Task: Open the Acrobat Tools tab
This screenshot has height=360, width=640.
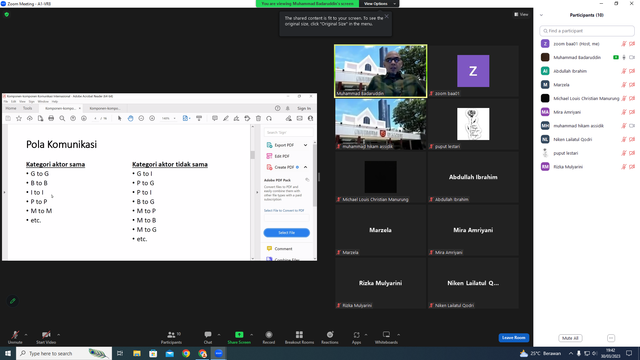Action: [27, 108]
